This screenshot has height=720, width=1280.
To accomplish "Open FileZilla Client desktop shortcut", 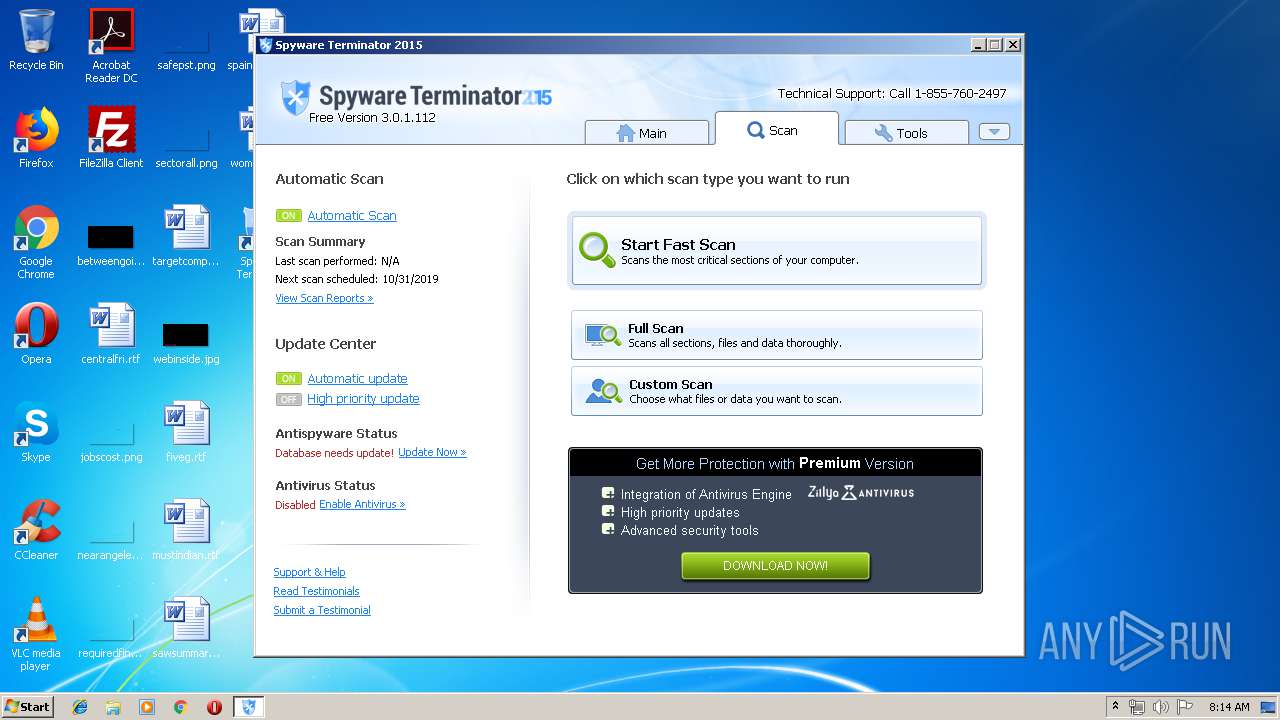I will (111, 137).
